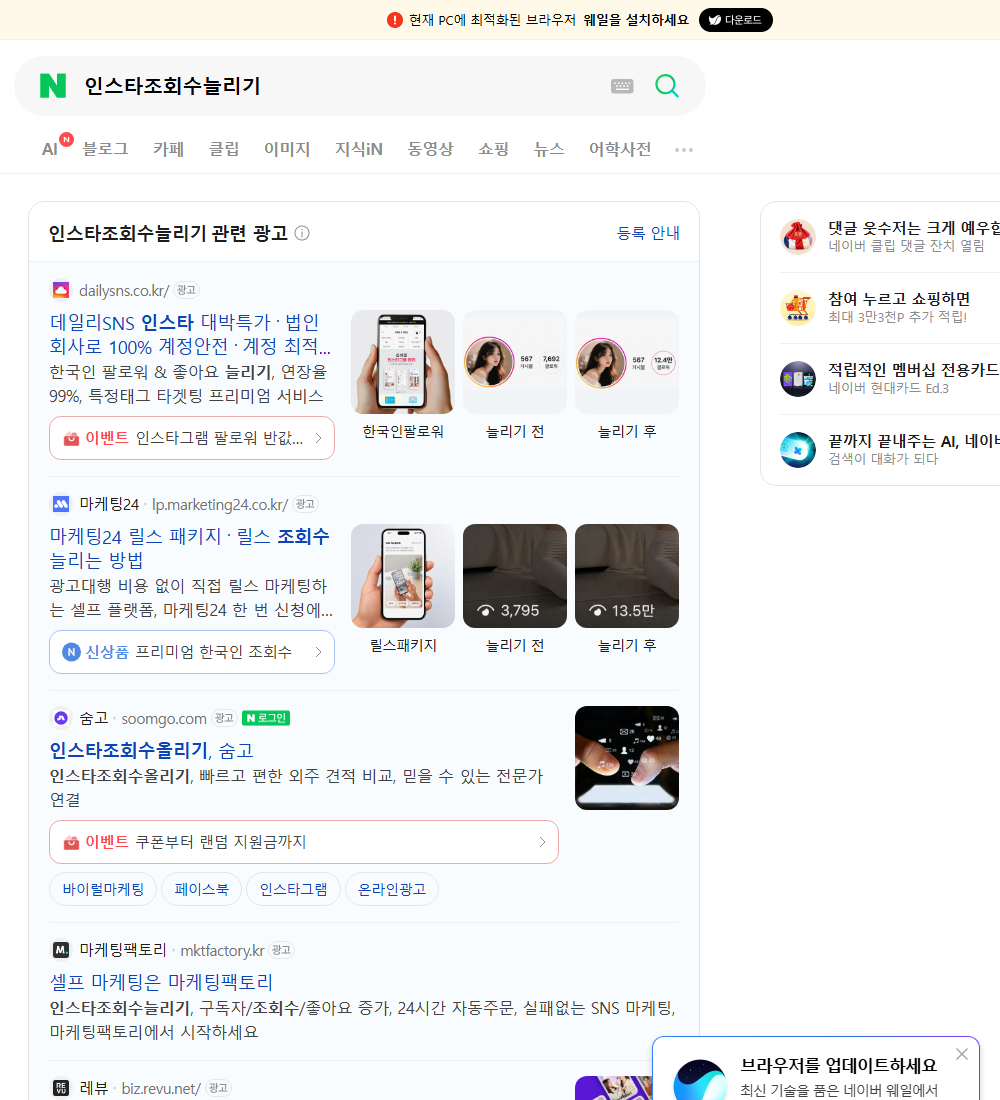Click the N 로그인 badge next to soomgo.com

tap(266, 718)
